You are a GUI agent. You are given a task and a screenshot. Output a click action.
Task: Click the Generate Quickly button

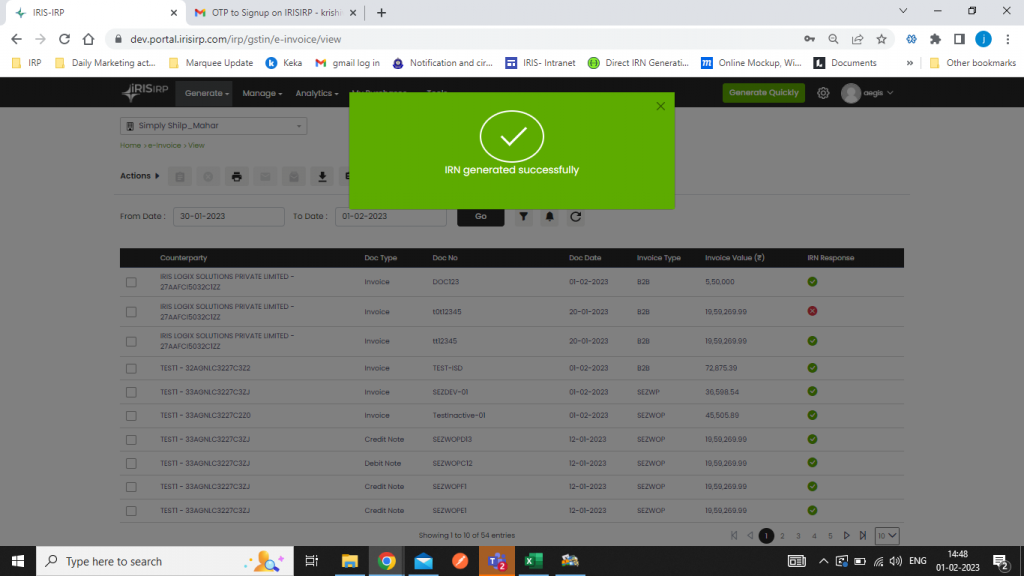(764, 92)
